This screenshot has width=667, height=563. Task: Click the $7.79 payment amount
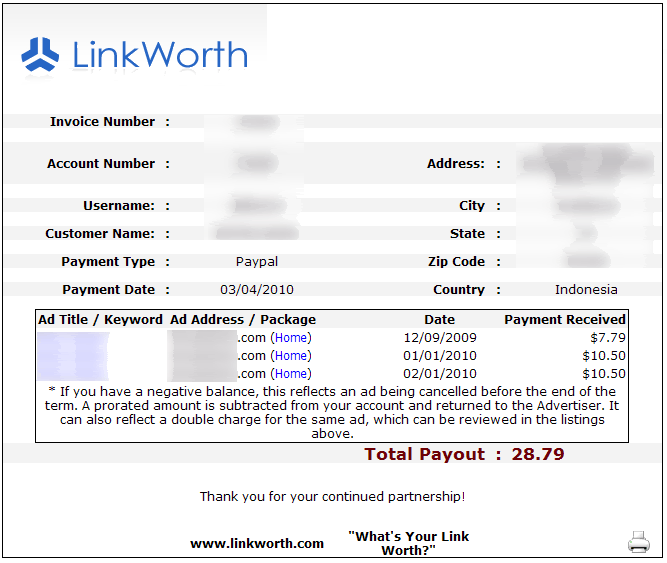point(608,338)
